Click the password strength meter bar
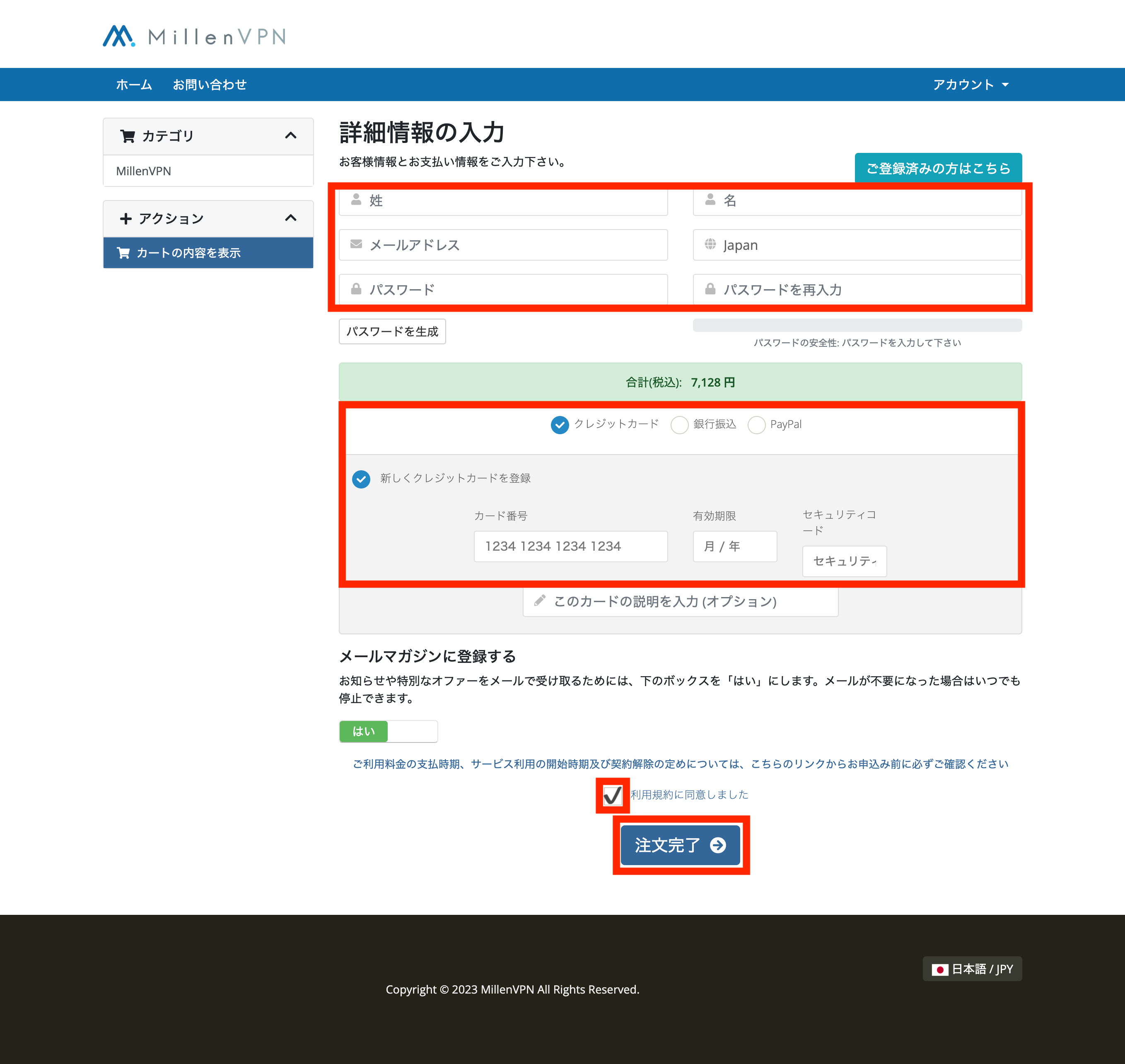This screenshot has height=1064, width=1125. (x=857, y=325)
